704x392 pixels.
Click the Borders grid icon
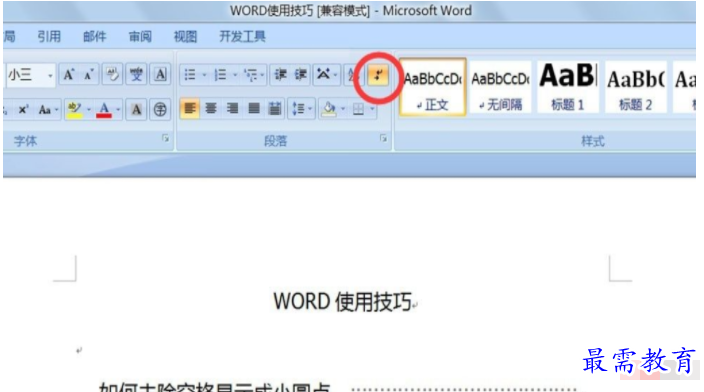tap(358, 109)
